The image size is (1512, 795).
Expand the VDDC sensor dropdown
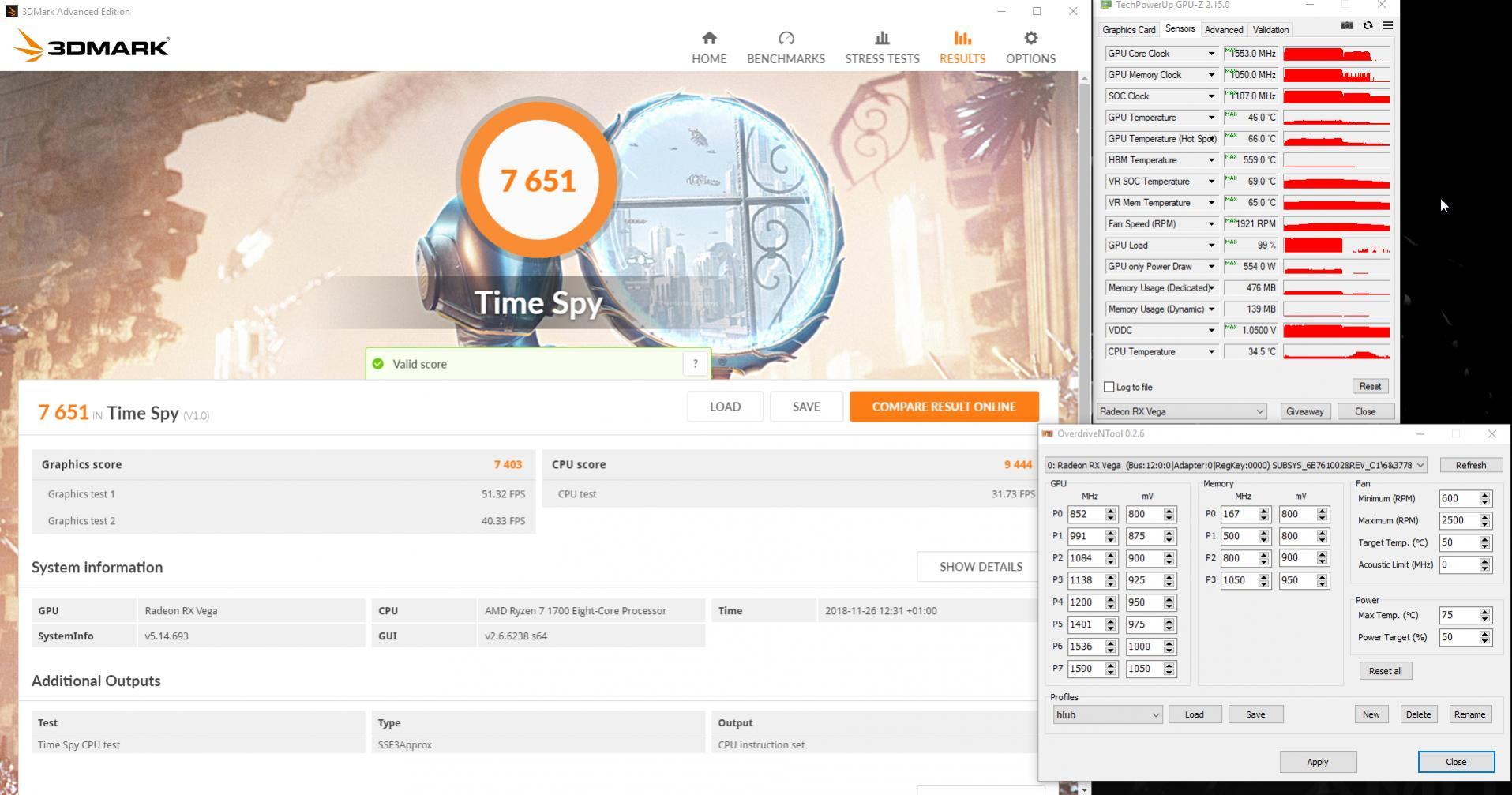[x=1211, y=331]
